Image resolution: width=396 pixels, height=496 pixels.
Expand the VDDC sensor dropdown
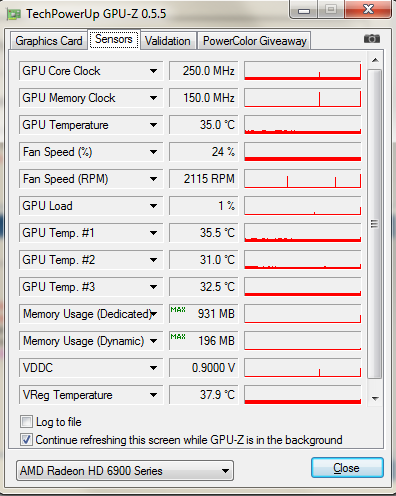(153, 368)
